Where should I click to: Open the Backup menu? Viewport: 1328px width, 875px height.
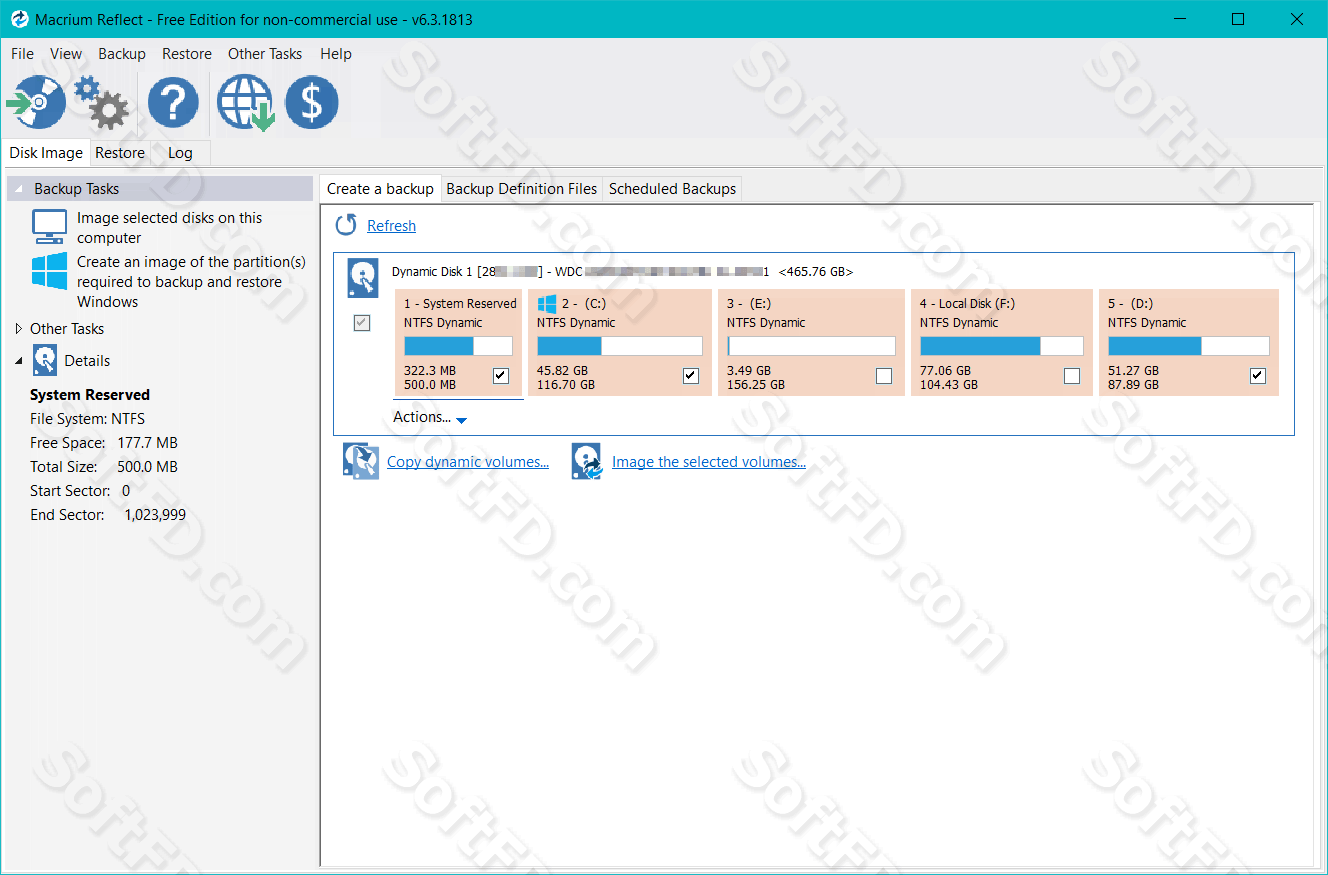click(122, 54)
